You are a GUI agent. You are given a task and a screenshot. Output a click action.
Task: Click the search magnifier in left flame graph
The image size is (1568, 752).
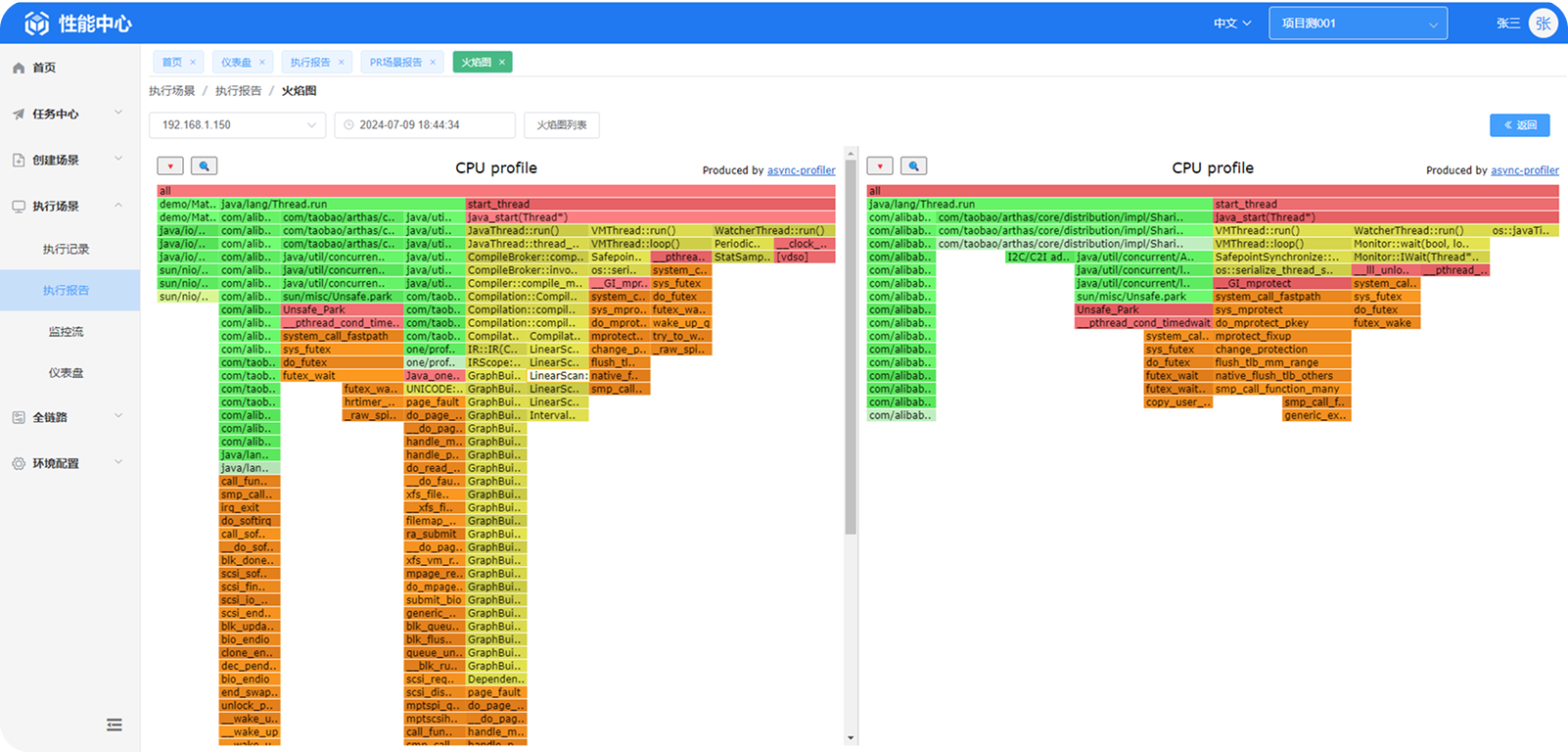(204, 166)
